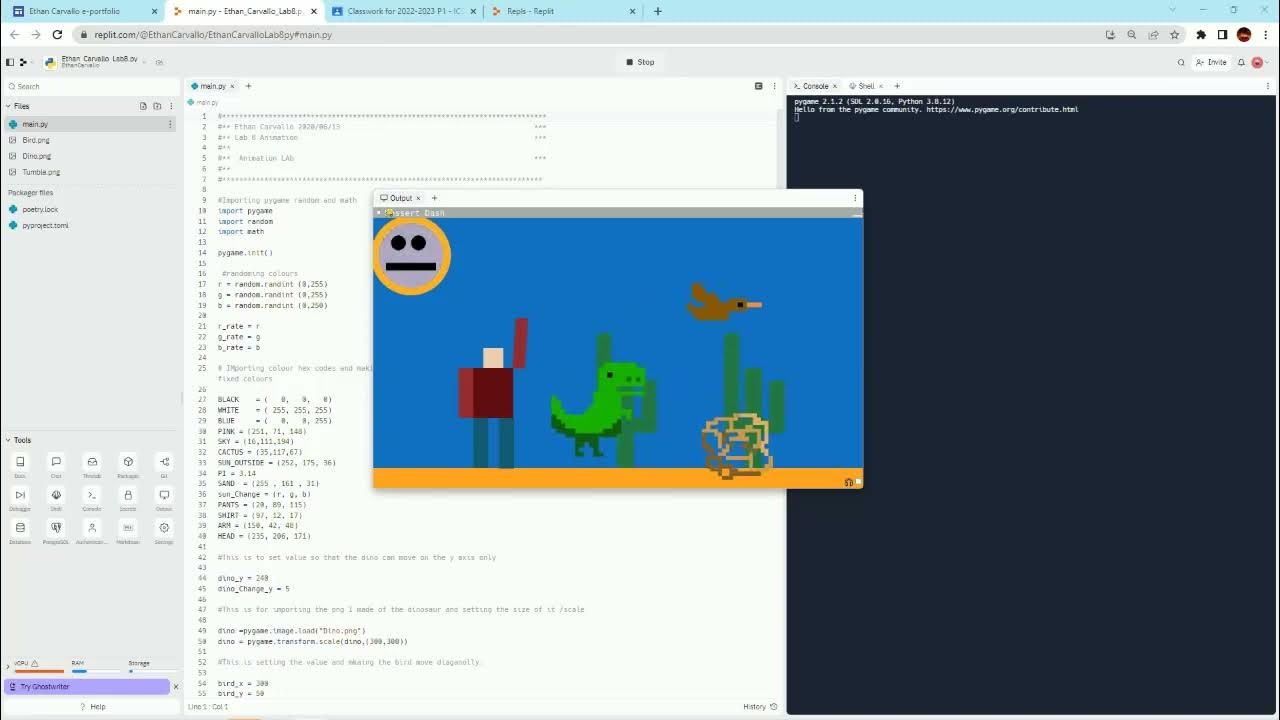The width and height of the screenshot is (1280, 720).
Task: Stop the running program
Action: pyautogui.click(x=640, y=62)
